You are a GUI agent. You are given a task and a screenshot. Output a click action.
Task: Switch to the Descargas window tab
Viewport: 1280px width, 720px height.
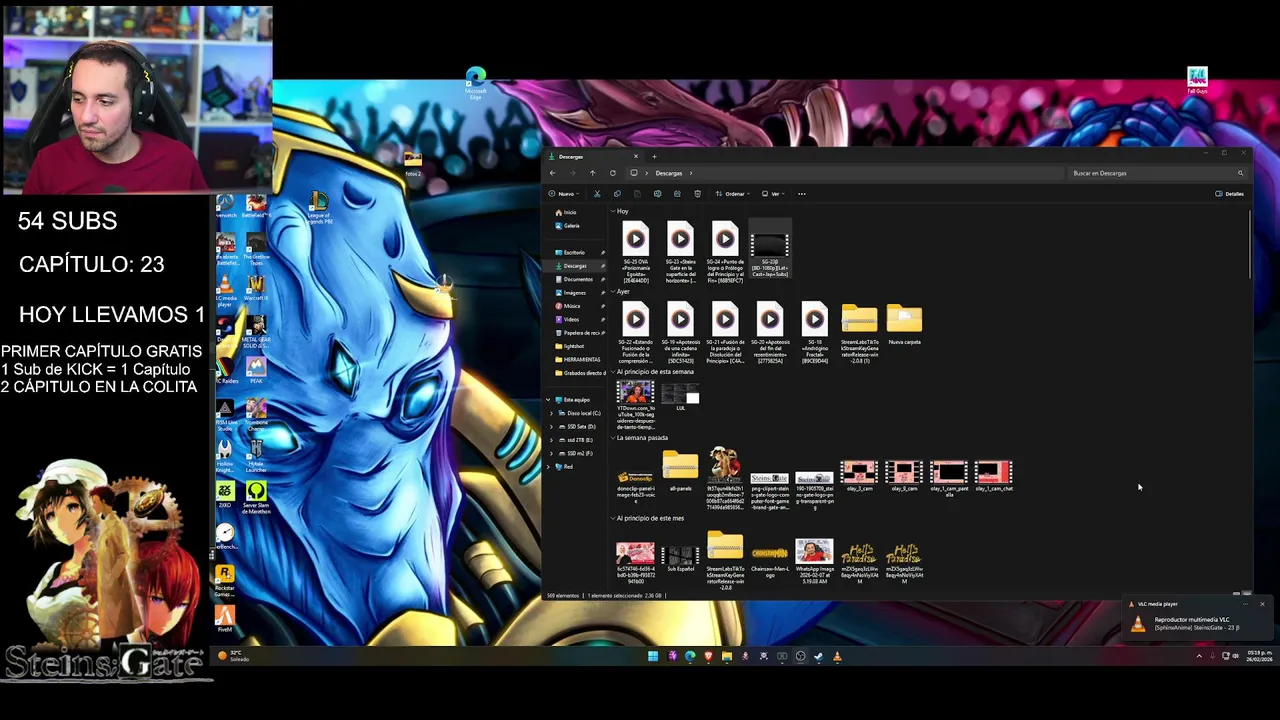coord(594,157)
